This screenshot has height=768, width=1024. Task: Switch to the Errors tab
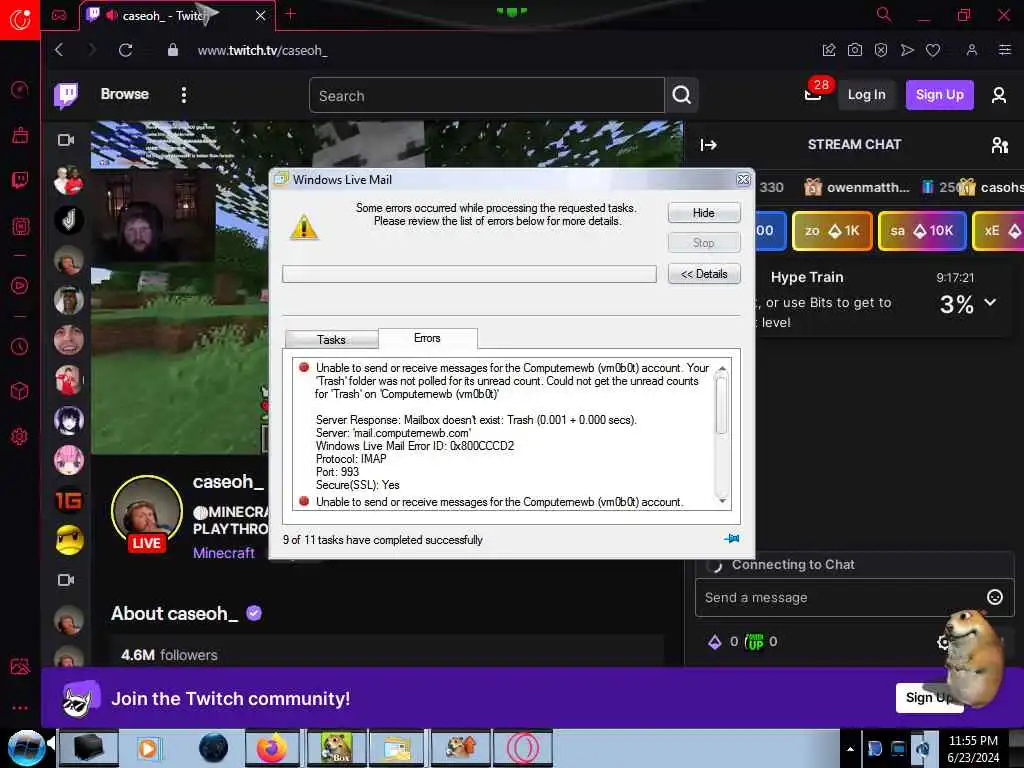427,338
